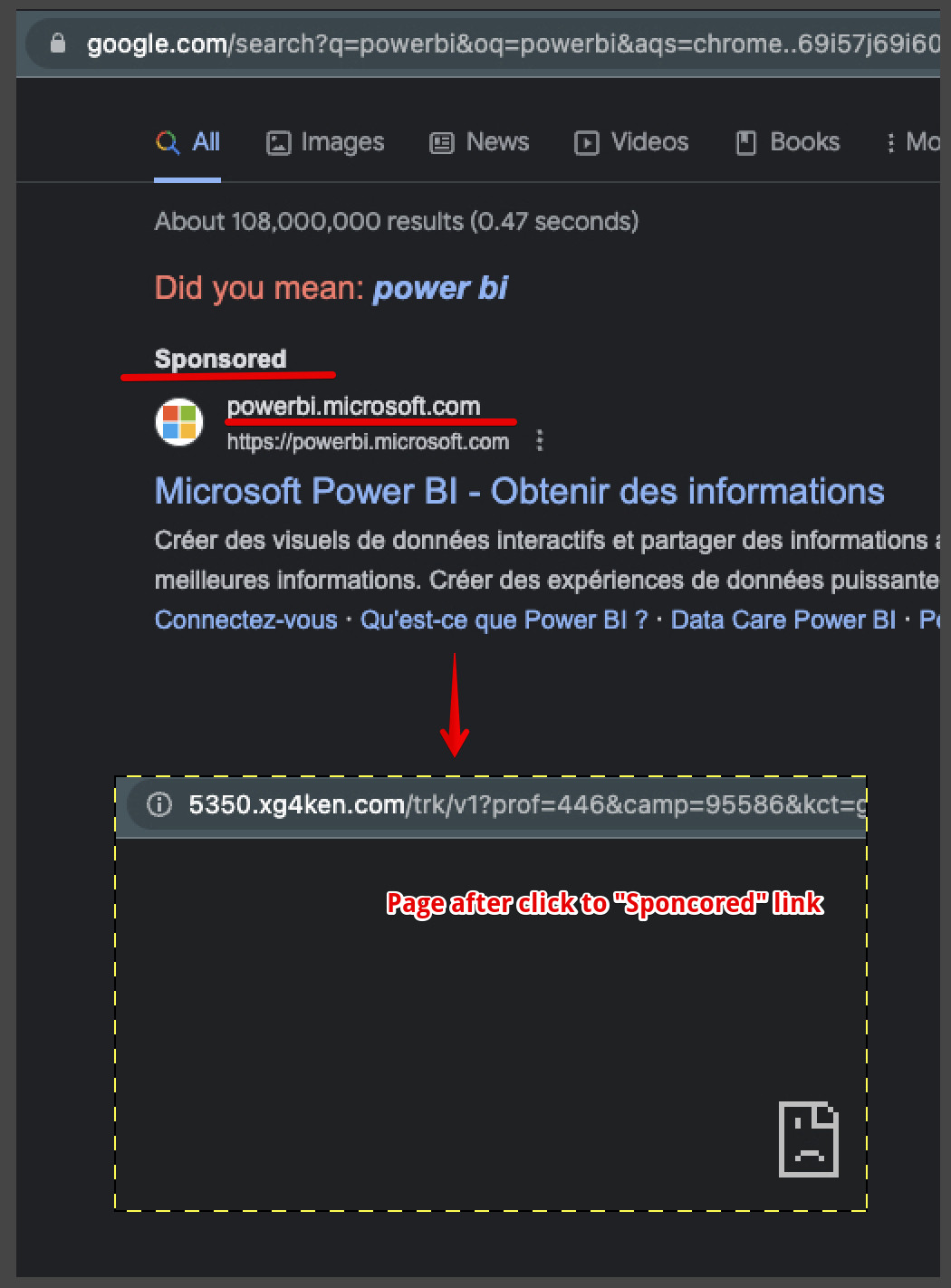Click the info icon in the xg4ken address bar

(x=159, y=804)
